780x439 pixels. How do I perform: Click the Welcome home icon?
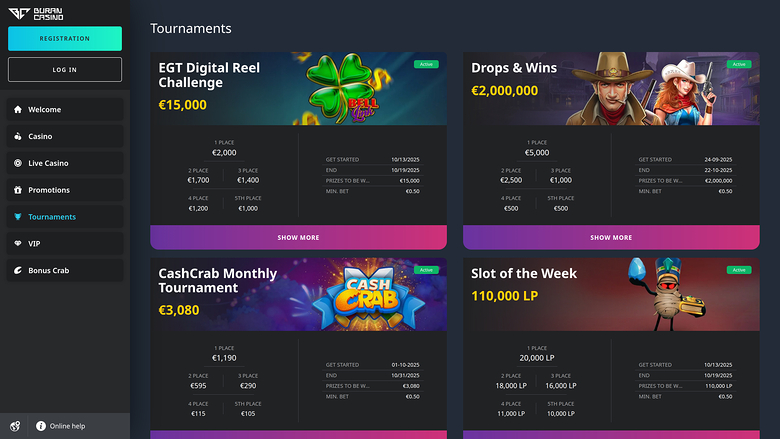18,109
